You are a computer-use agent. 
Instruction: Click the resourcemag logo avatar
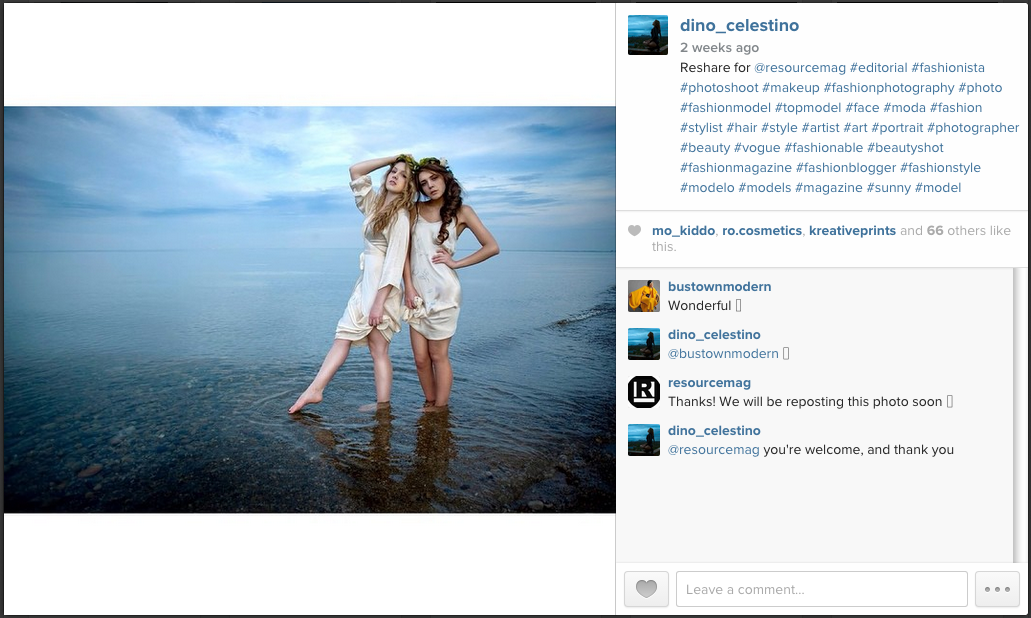643,392
